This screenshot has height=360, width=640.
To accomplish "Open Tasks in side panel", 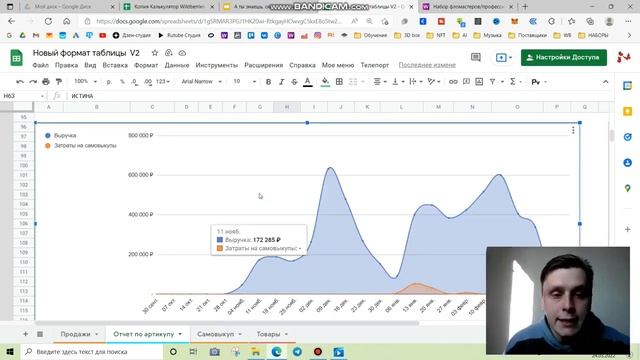I will tap(627, 137).
